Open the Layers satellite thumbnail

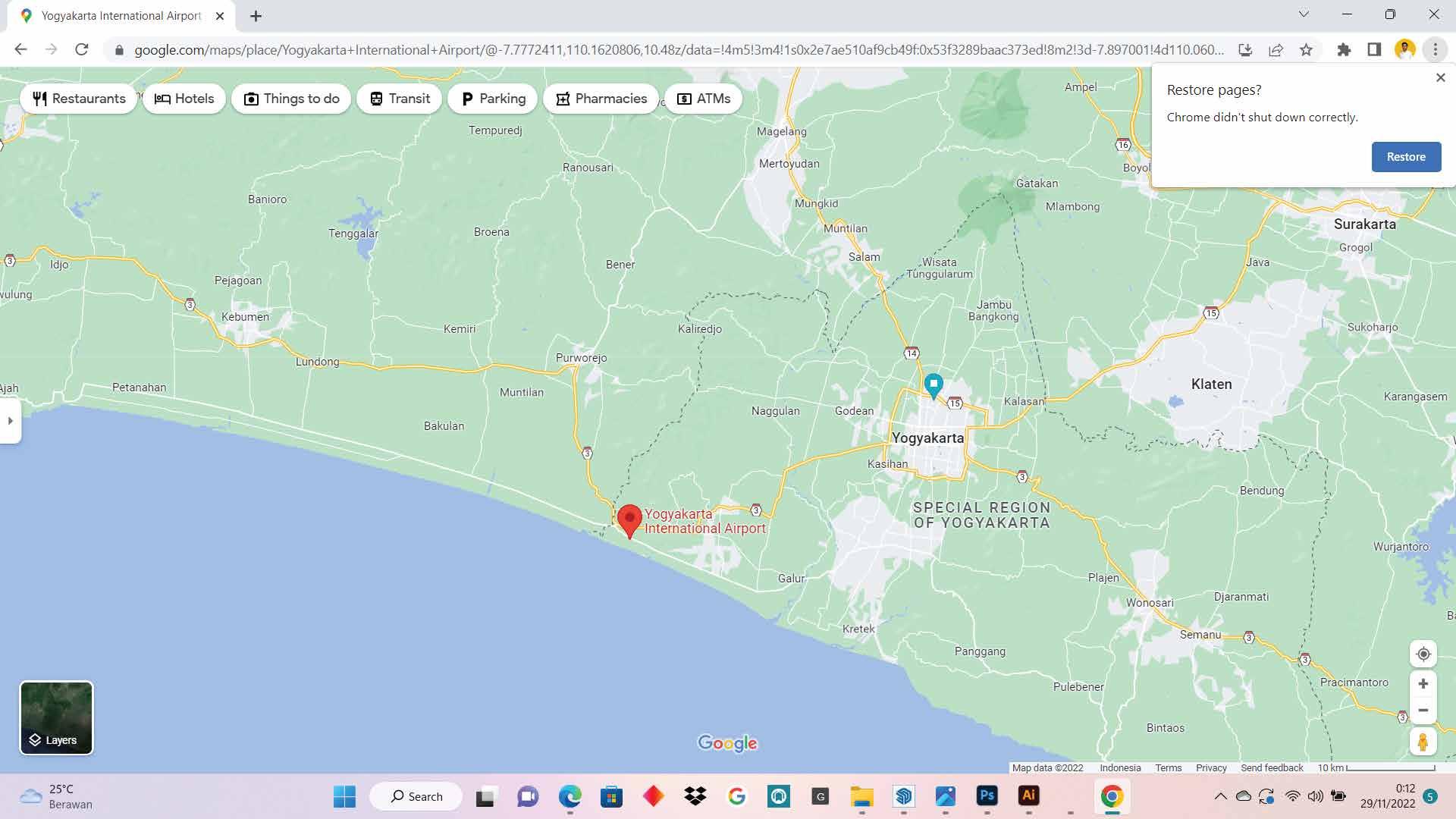[56, 717]
